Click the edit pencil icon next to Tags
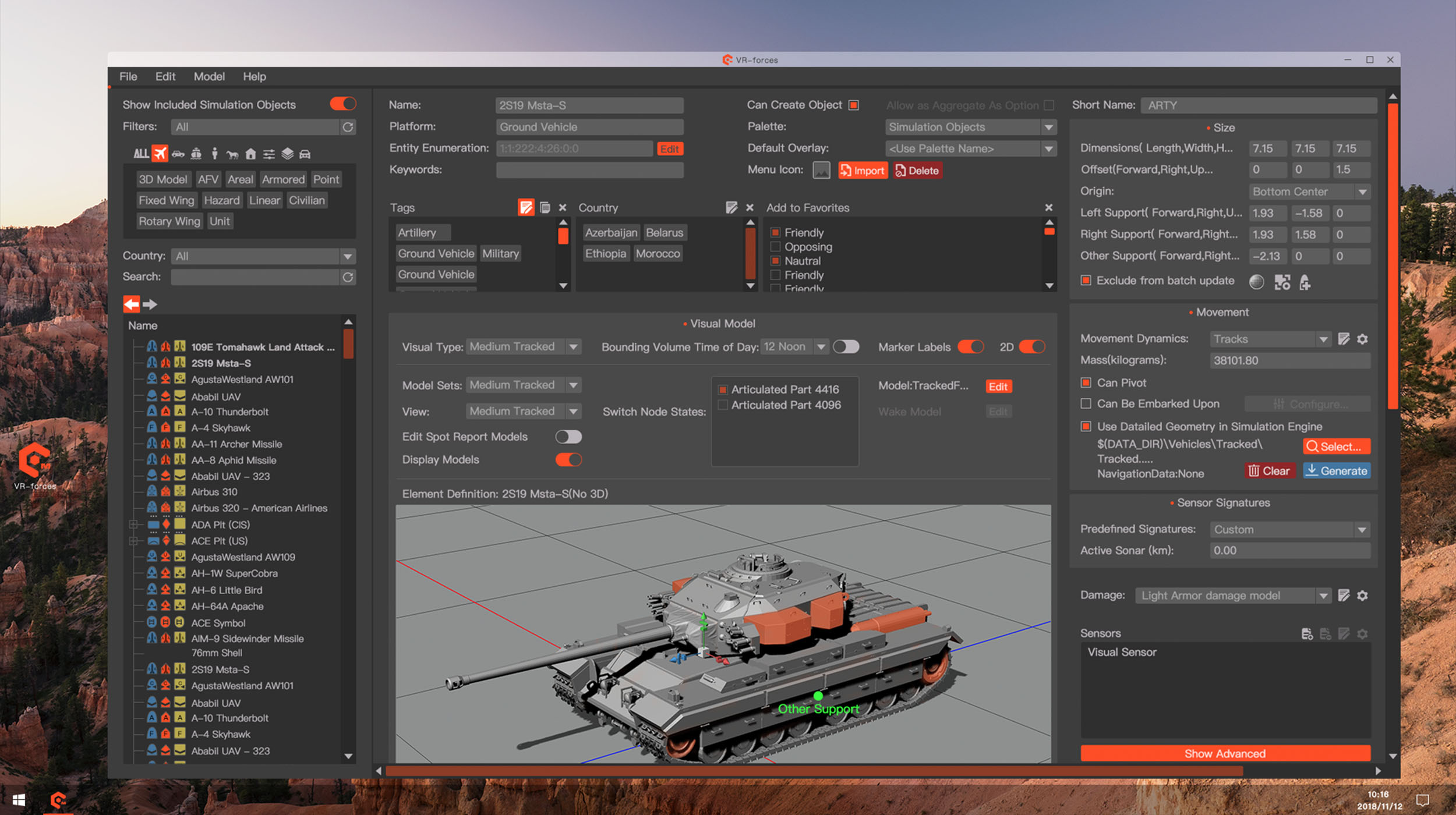Screen dimensions: 1456x815 click(525, 208)
